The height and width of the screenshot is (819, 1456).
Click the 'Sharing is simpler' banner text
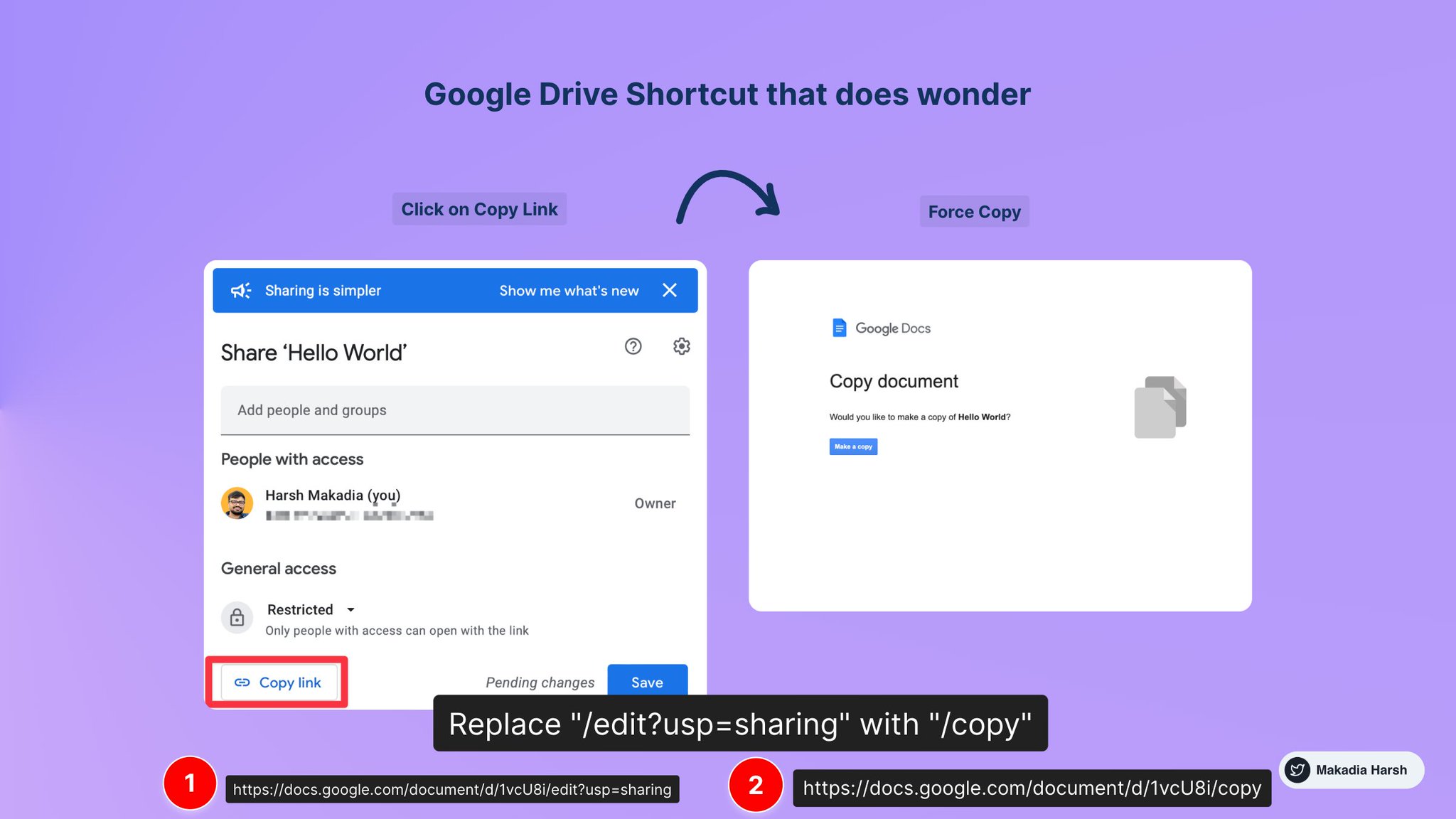click(x=323, y=290)
